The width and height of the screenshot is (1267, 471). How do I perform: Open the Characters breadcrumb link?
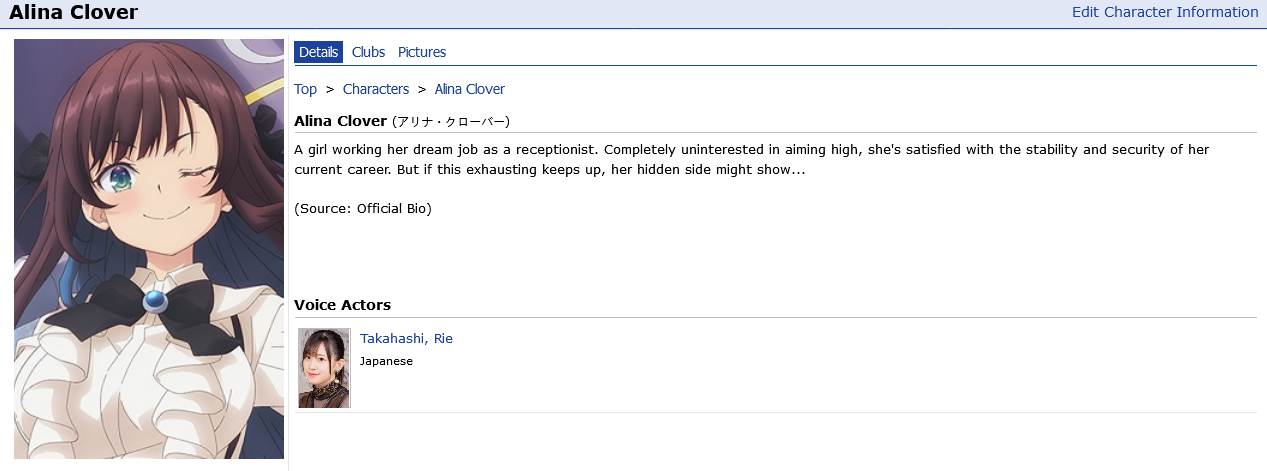[x=376, y=89]
